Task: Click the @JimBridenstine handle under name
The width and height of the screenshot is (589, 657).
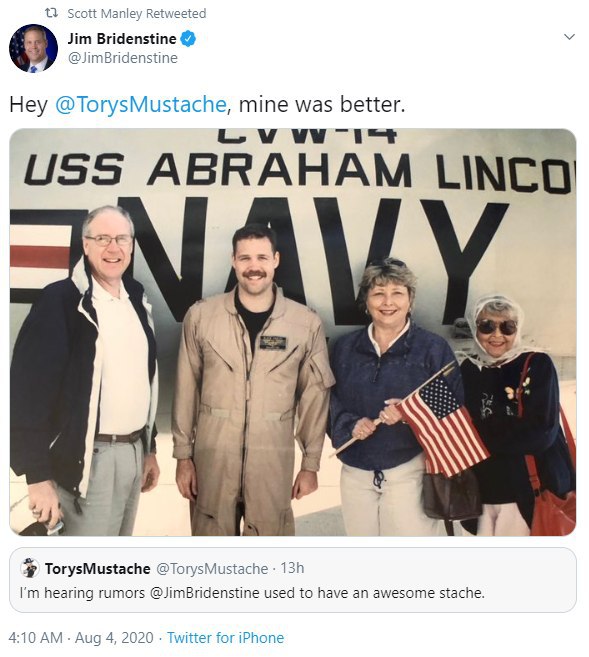Action: click(x=123, y=58)
